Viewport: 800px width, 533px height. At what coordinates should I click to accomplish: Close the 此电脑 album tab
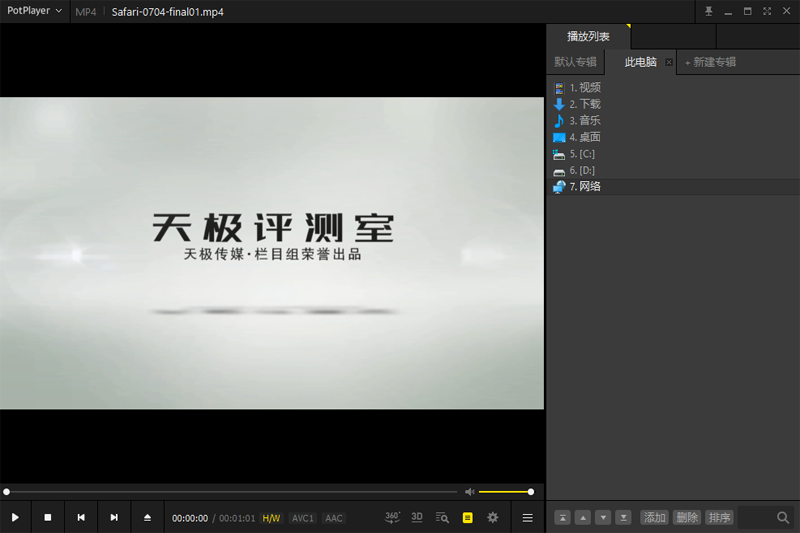click(669, 62)
